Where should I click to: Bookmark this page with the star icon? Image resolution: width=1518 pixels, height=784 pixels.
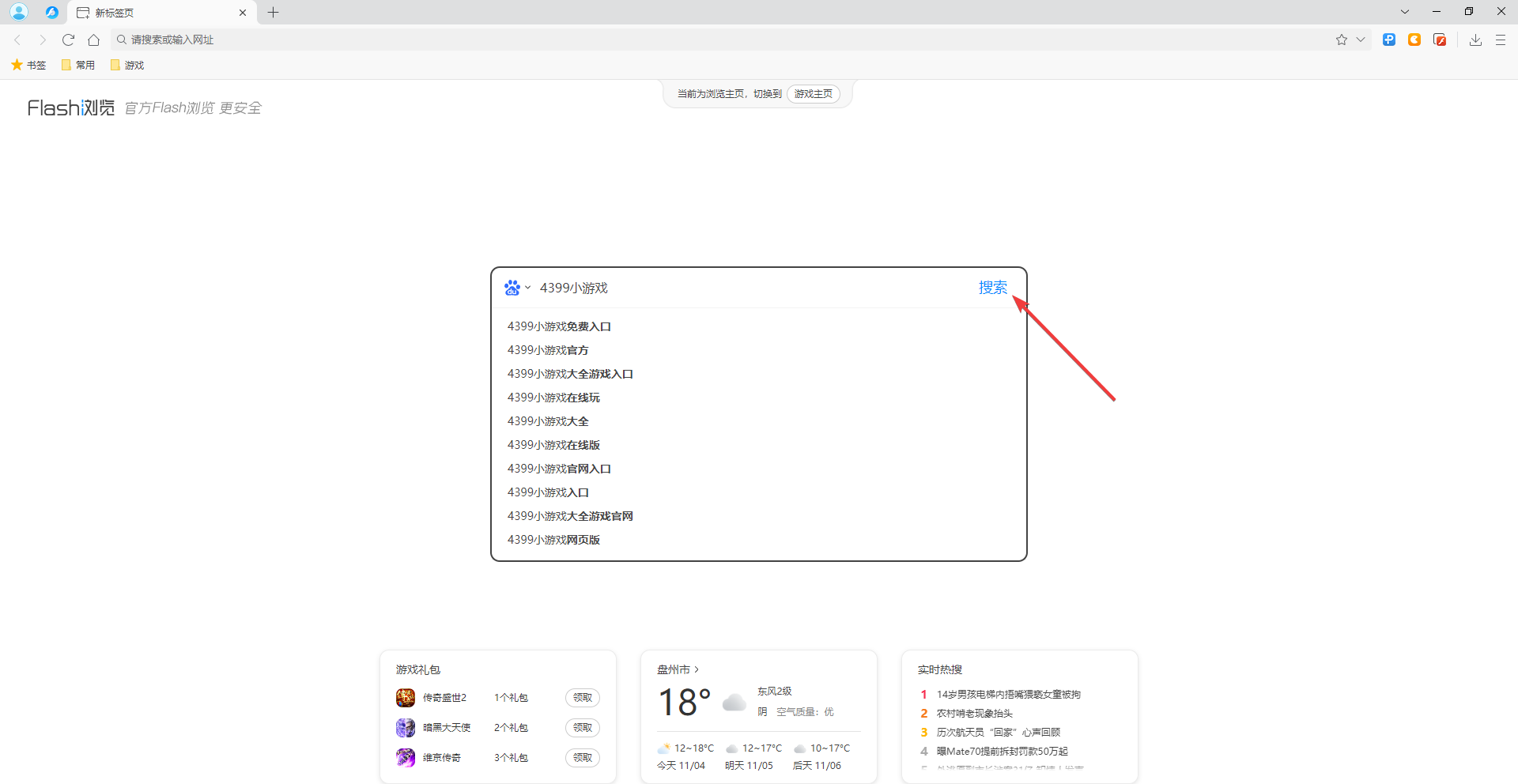coord(1342,40)
